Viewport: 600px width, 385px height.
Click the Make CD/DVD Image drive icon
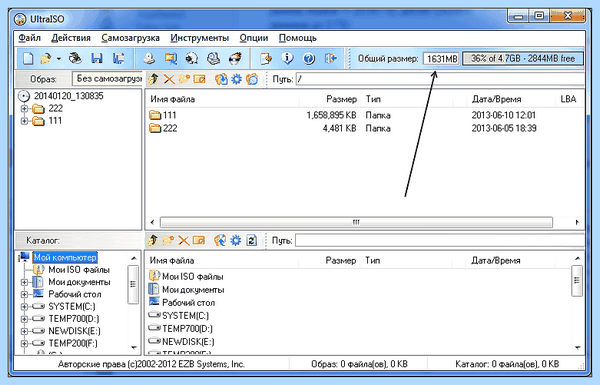pyautogui.click(x=149, y=59)
